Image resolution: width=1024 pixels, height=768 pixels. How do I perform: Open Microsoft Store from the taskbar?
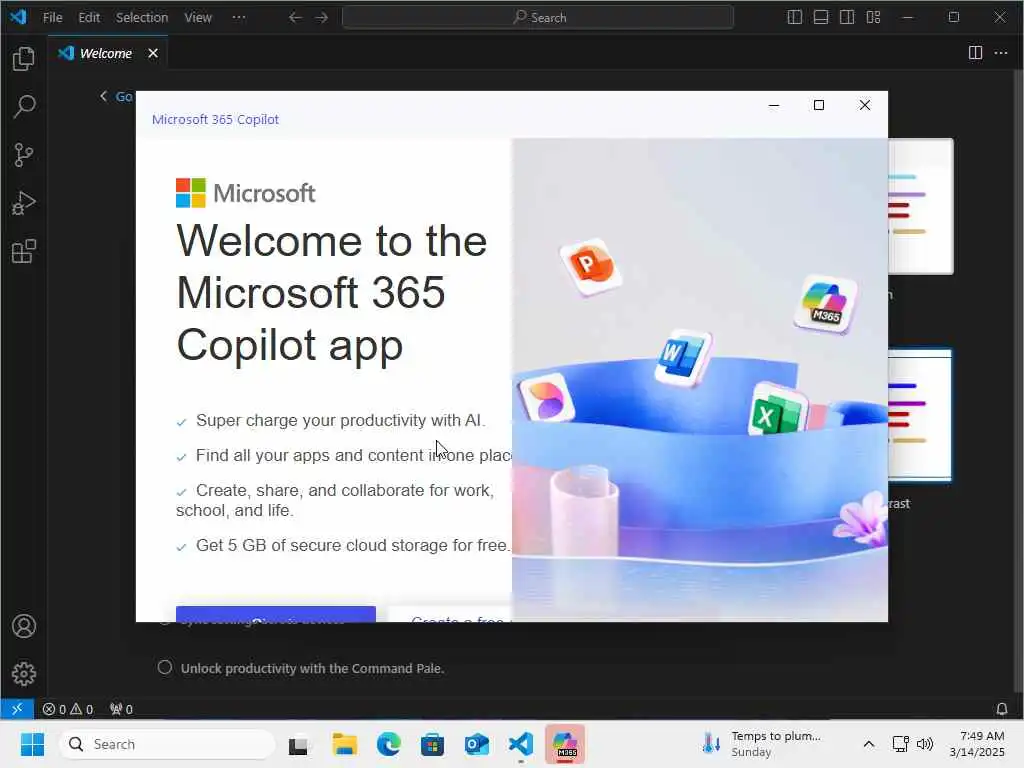432,744
